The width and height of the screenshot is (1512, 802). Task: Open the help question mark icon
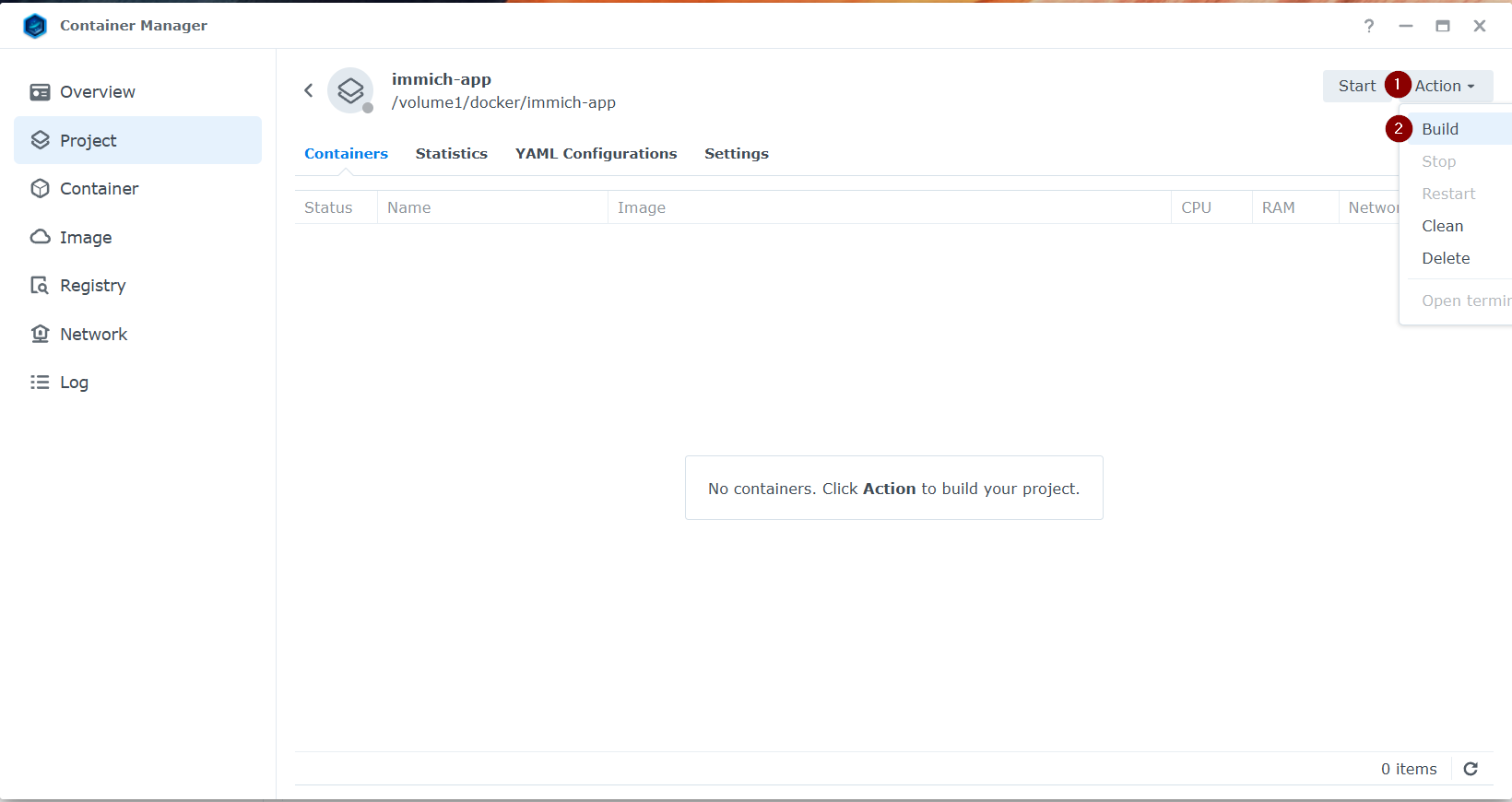[x=1369, y=26]
